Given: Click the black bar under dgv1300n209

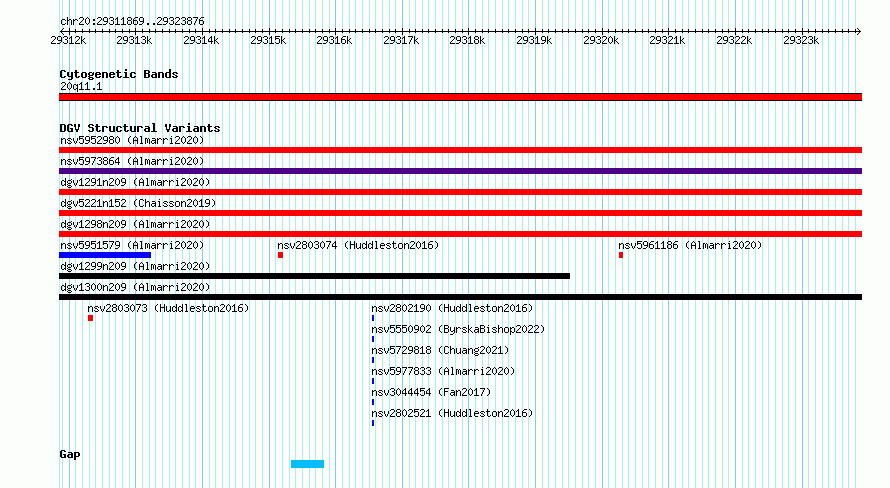Looking at the screenshot, I should tap(460, 297).
